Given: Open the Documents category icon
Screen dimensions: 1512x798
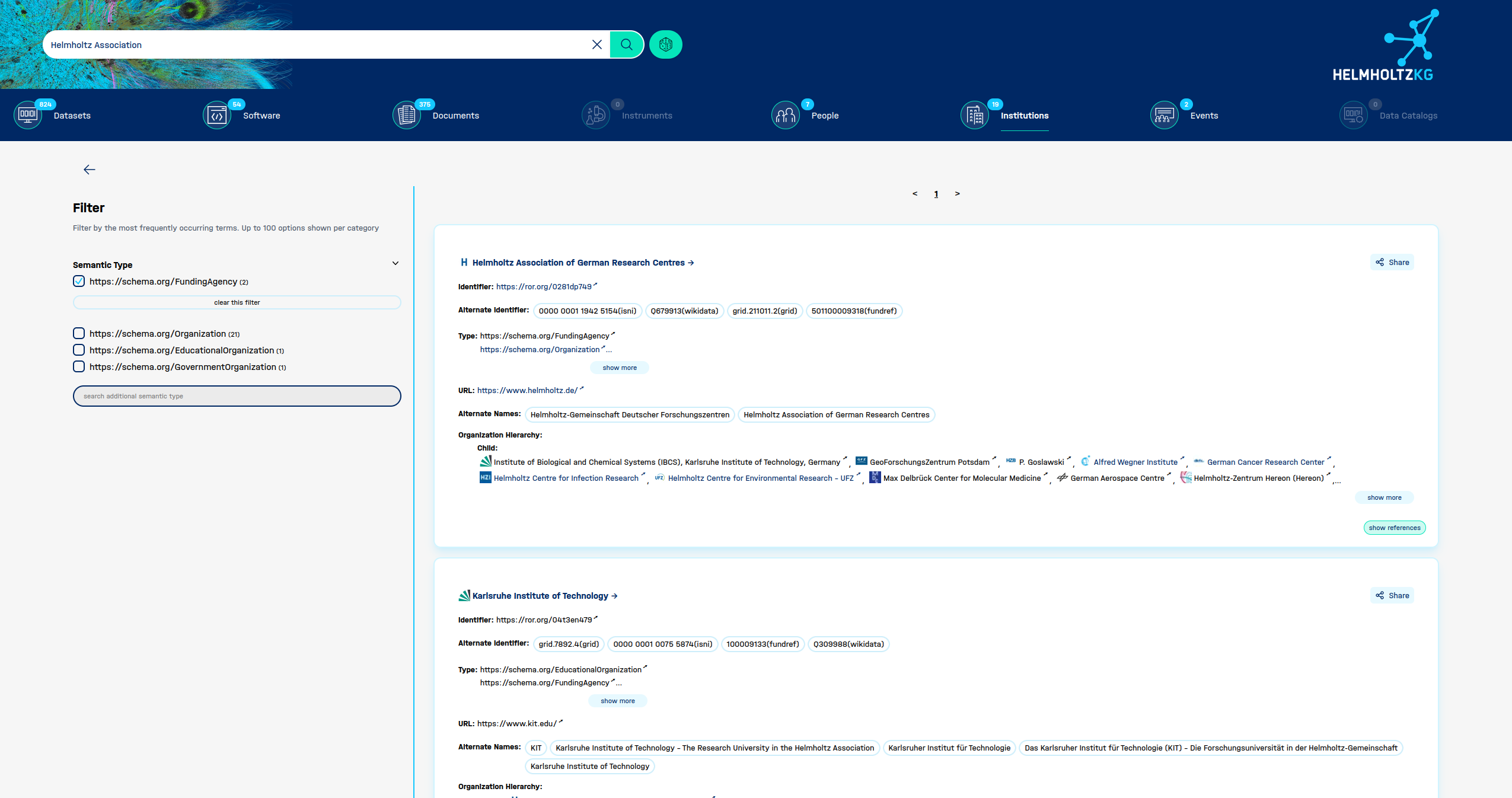Looking at the screenshot, I should 407,115.
